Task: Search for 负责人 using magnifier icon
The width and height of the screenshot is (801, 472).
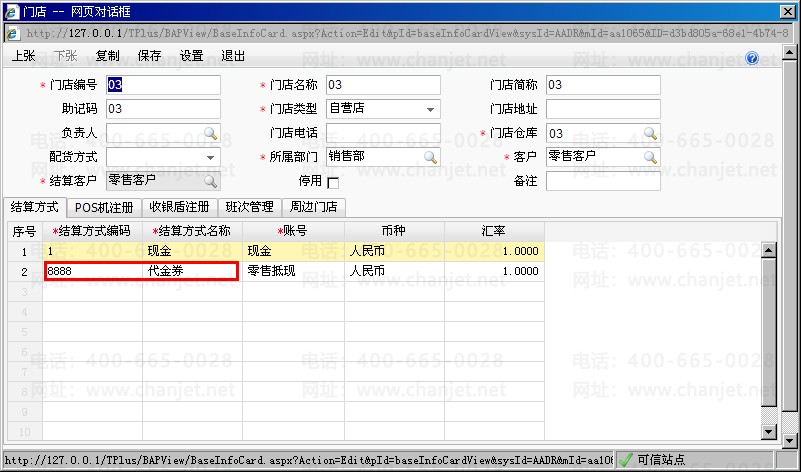Action: (210, 133)
